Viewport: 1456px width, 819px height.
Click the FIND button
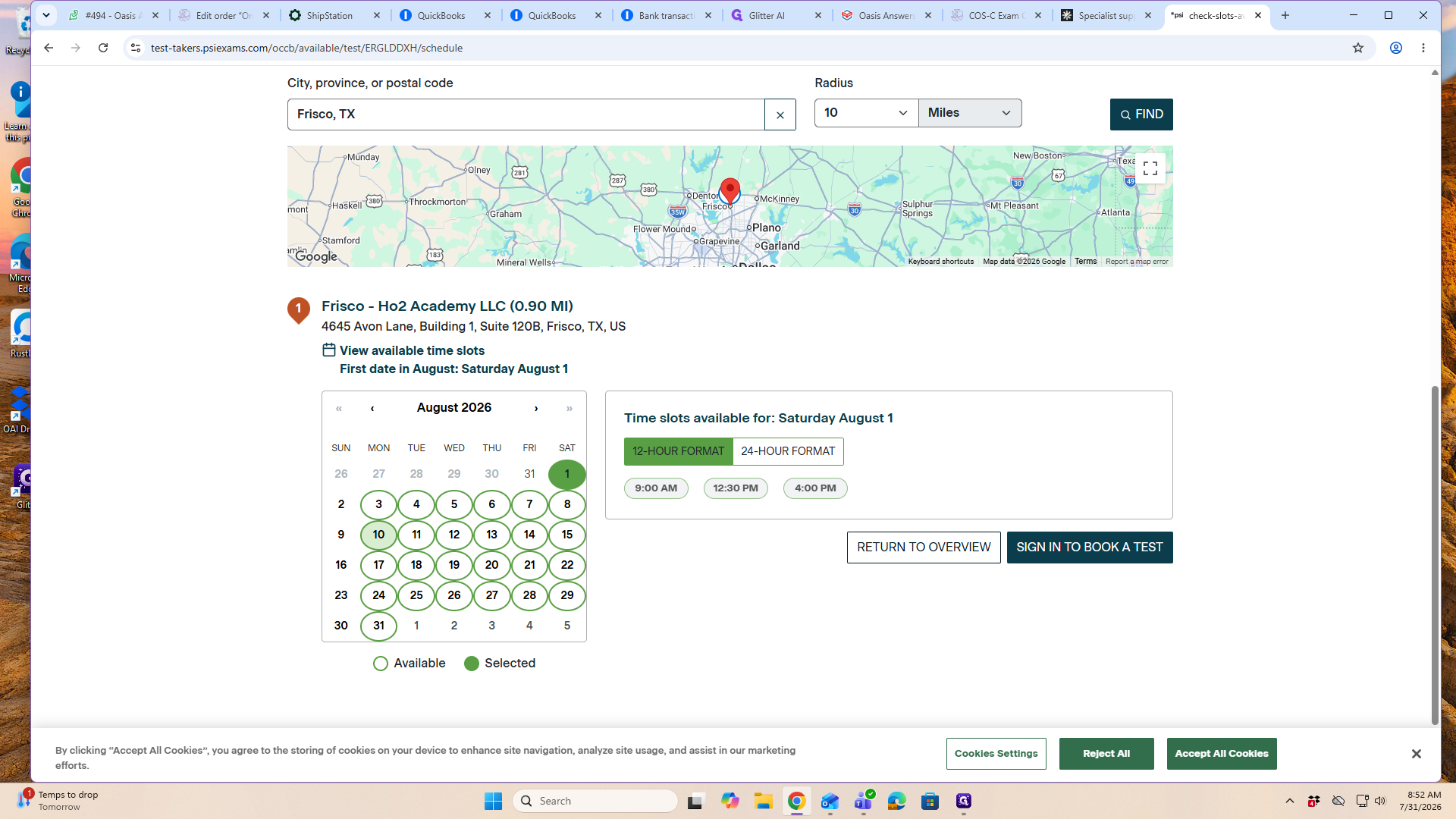point(1141,115)
